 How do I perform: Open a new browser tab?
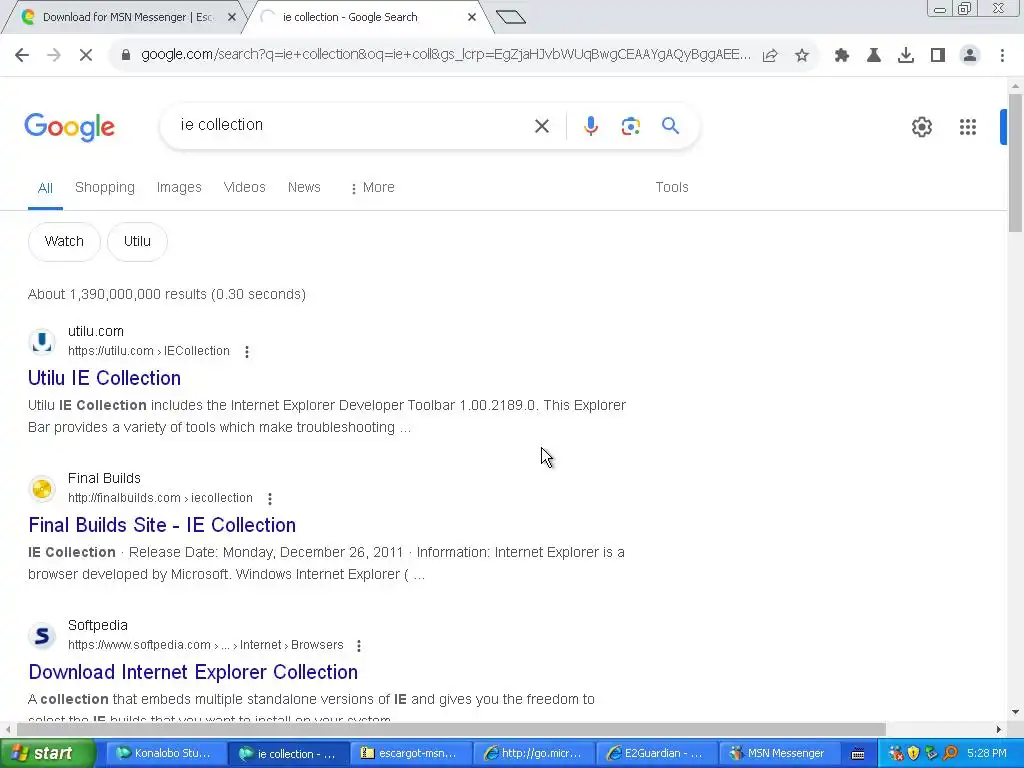pos(510,17)
